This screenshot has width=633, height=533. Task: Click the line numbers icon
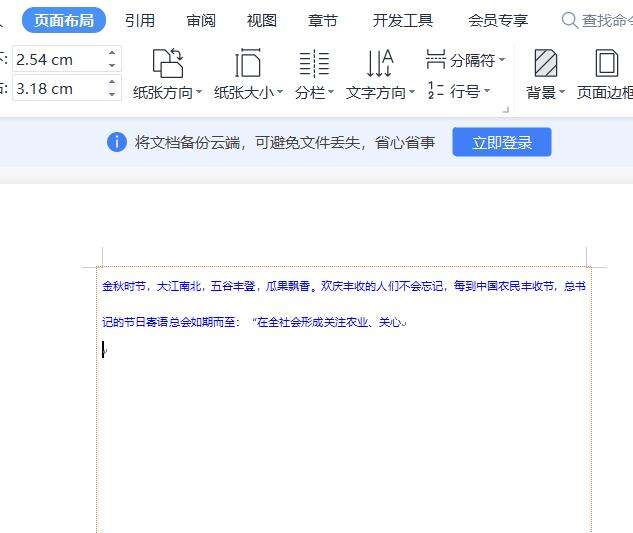click(436, 90)
